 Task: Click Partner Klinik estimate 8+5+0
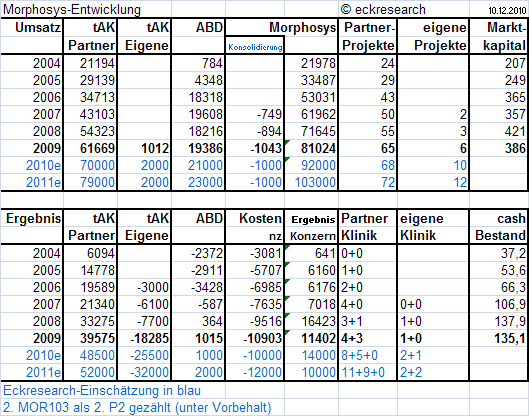tap(359, 355)
